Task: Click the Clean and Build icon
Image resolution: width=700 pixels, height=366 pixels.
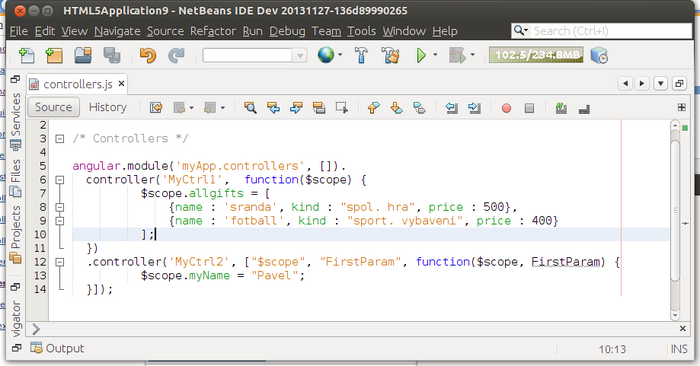Action: pyautogui.click(x=390, y=55)
